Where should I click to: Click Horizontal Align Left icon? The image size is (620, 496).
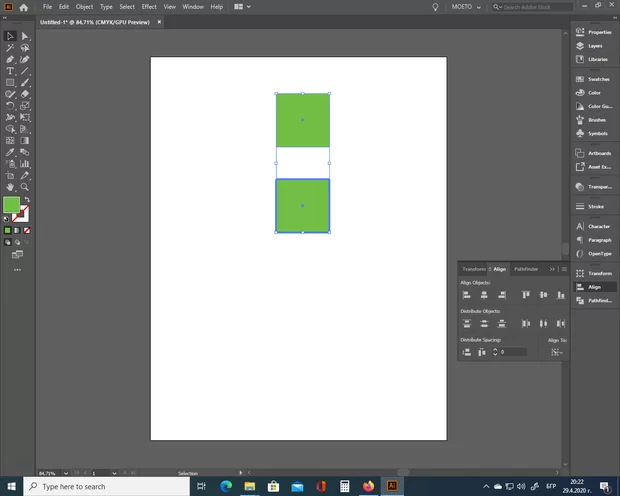point(467,295)
